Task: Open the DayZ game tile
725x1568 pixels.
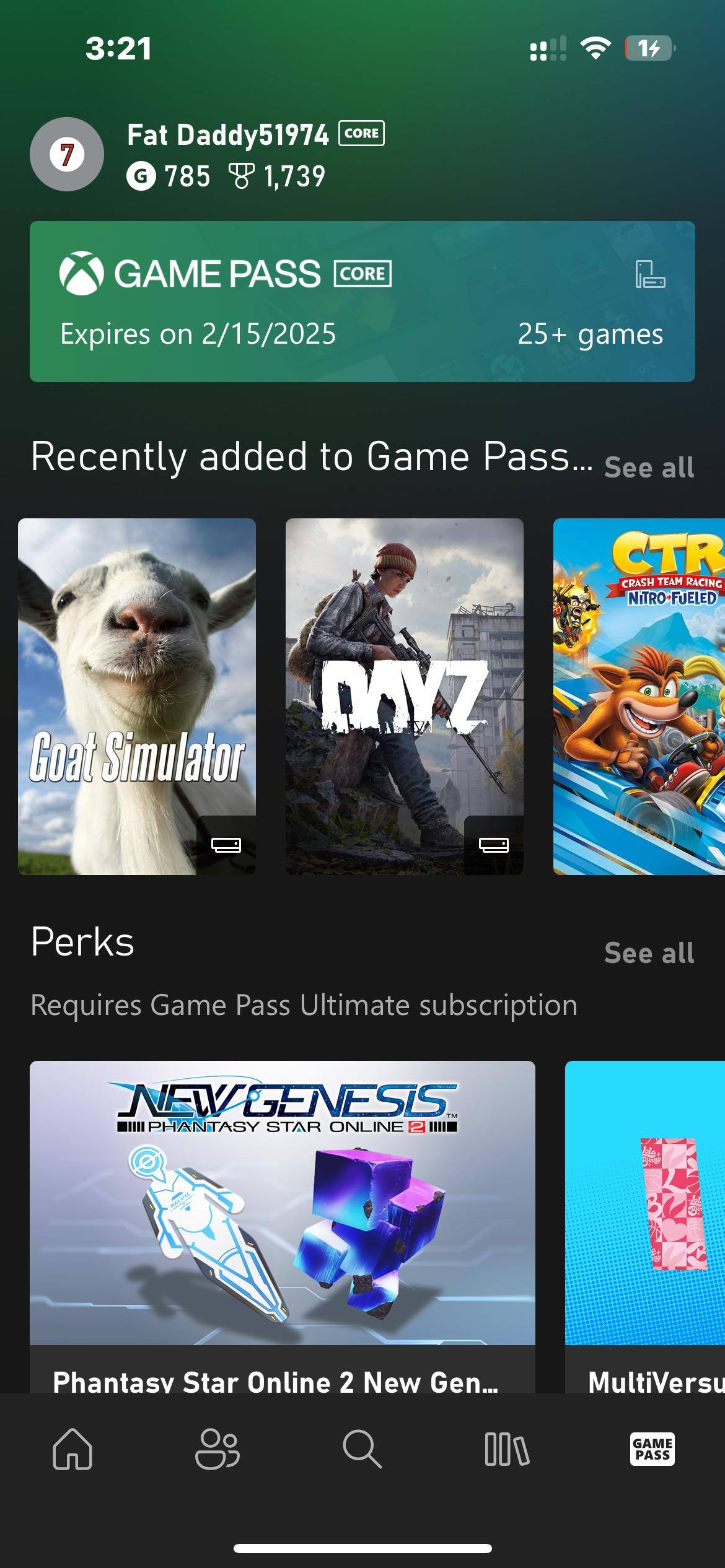Action: 405,697
